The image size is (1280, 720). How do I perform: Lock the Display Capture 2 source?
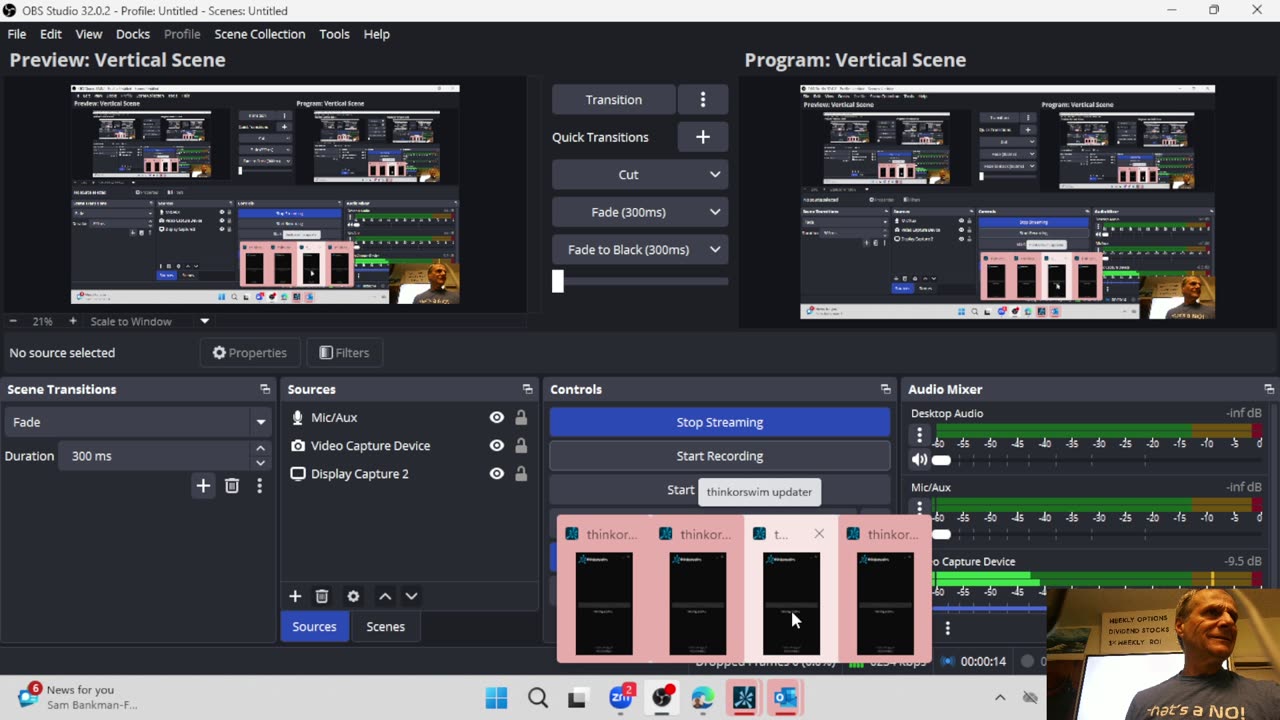pyautogui.click(x=521, y=474)
